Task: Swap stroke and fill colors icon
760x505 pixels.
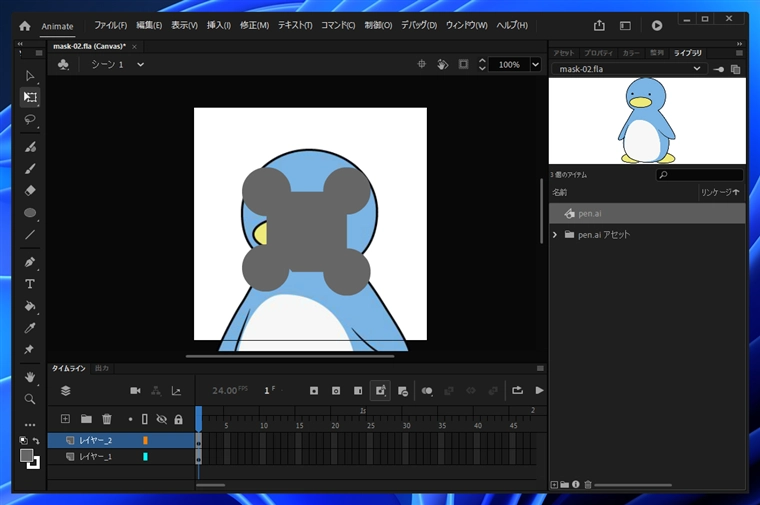Action: [x=36, y=441]
